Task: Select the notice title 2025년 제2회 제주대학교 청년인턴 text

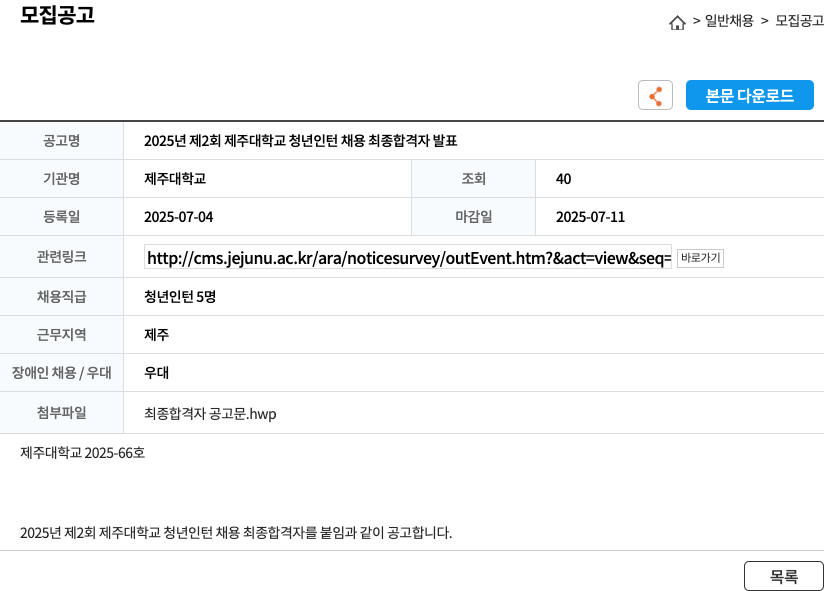Action: click(x=301, y=141)
